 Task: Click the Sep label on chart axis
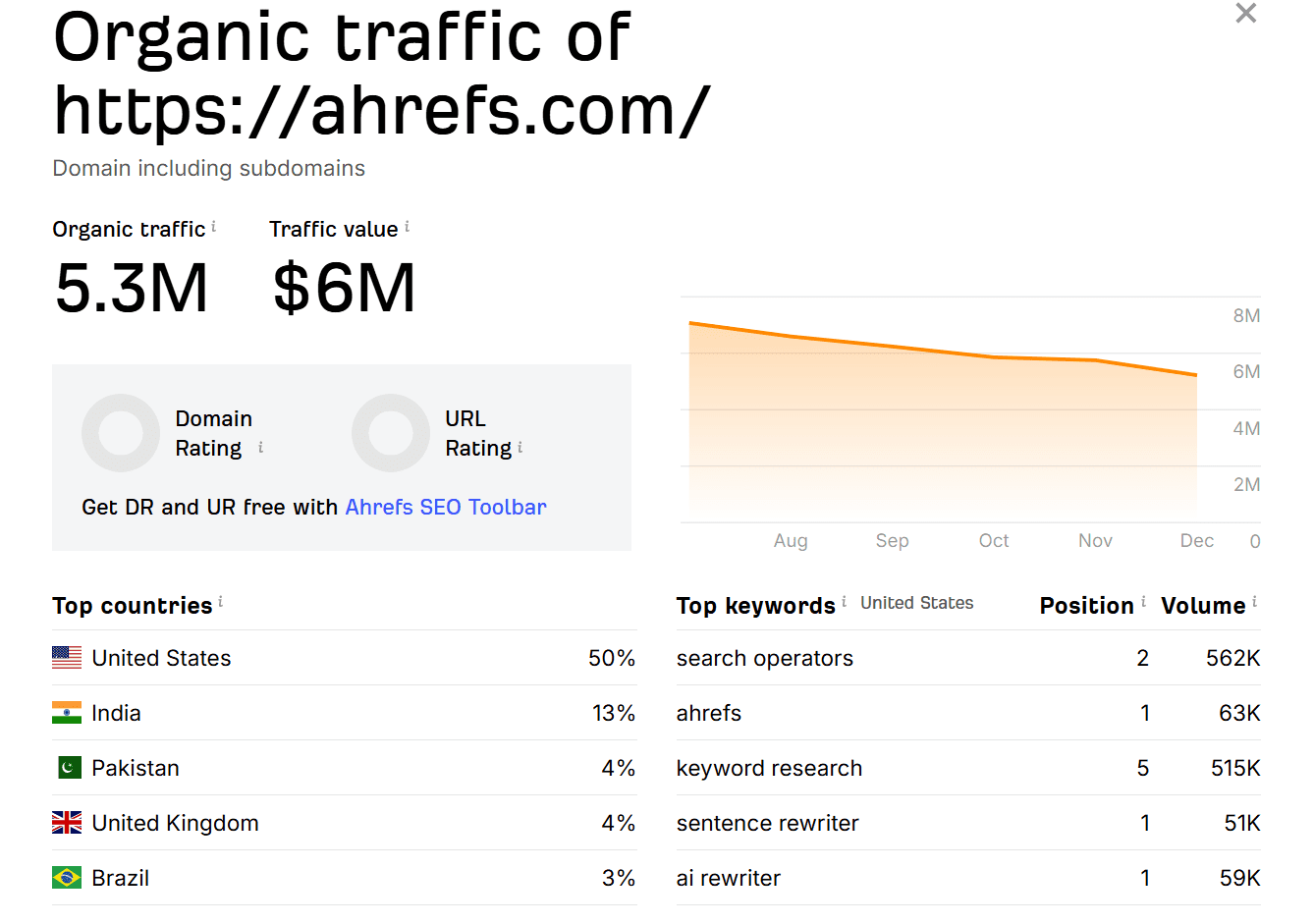pyautogui.click(x=892, y=540)
